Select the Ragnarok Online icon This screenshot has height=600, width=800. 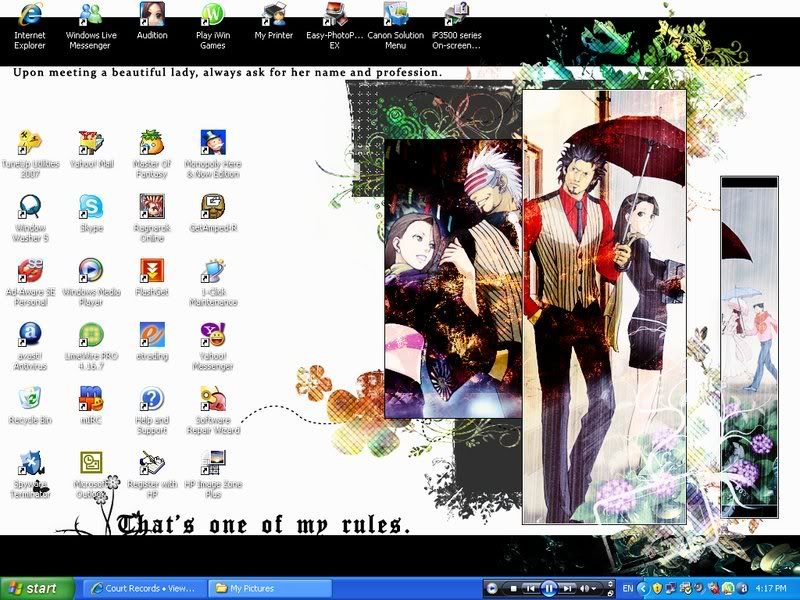152,218
